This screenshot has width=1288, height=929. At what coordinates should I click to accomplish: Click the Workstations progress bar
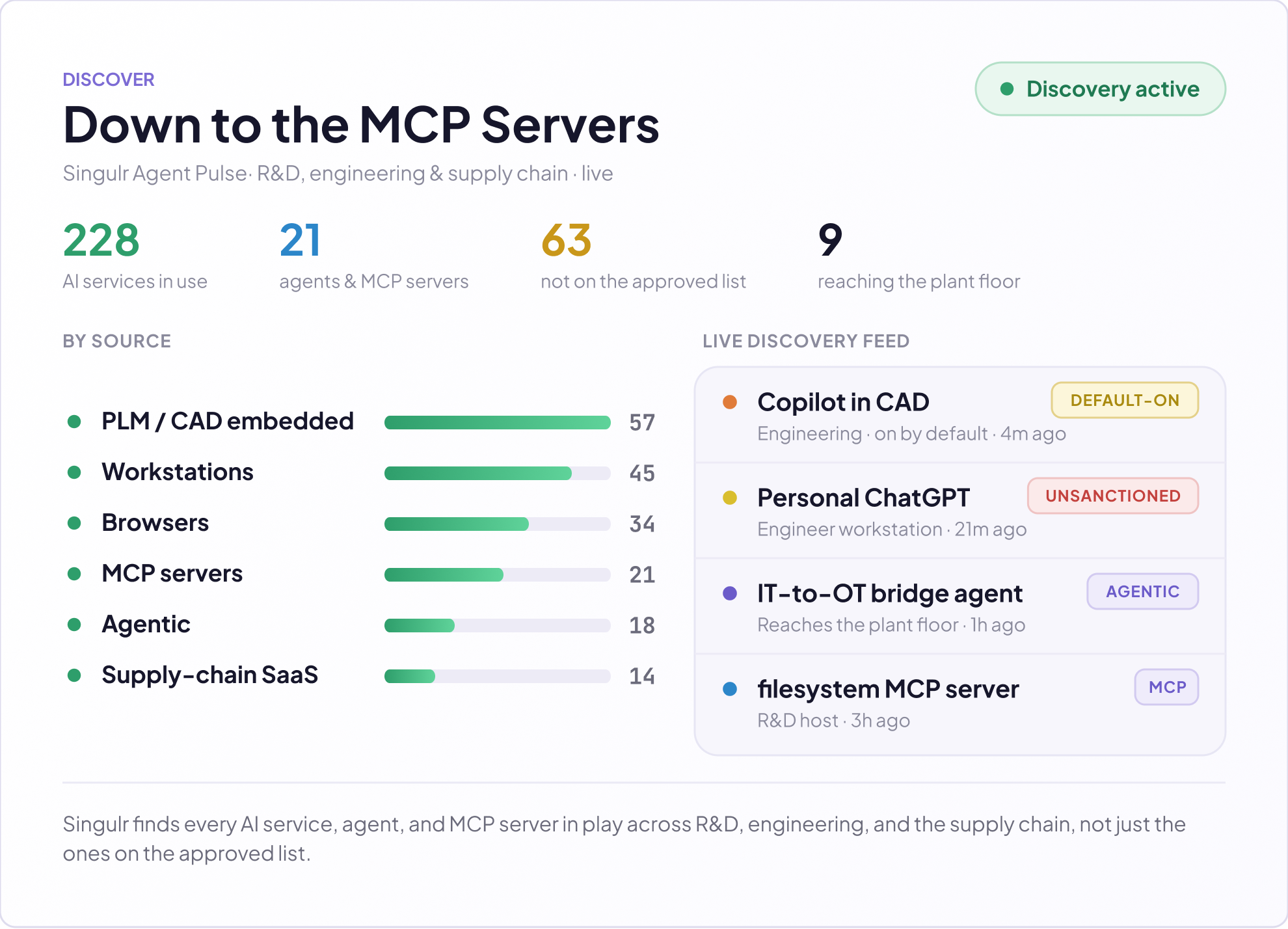click(498, 474)
